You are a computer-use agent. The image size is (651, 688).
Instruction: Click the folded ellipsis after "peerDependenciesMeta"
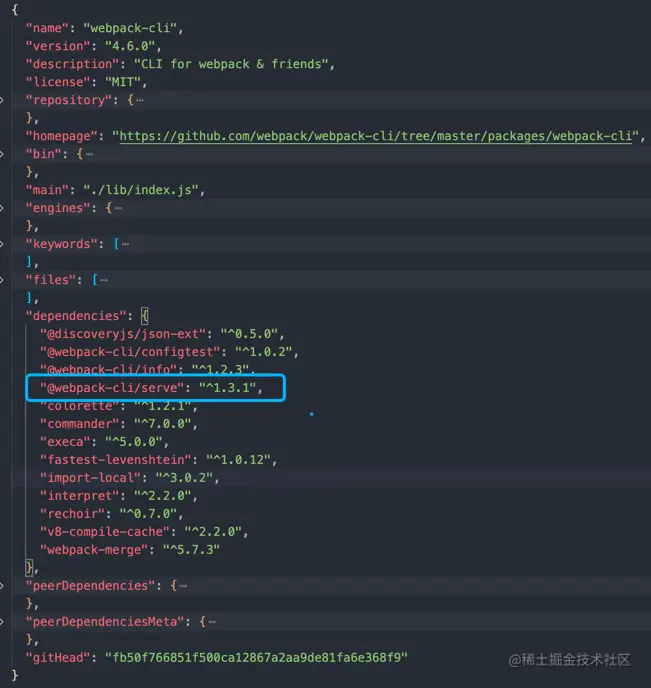(x=212, y=622)
